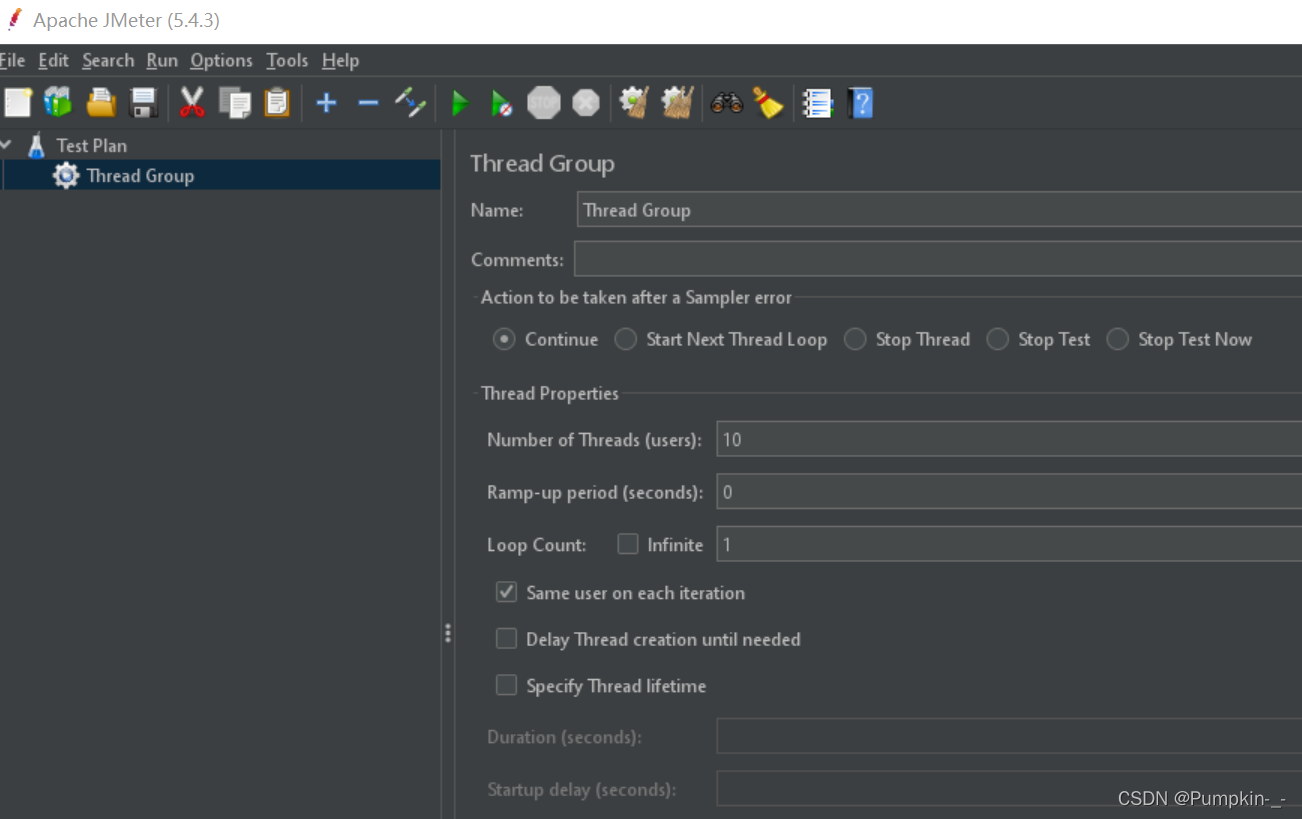Click the Help question mark icon
This screenshot has height=819, width=1302.
pyautogui.click(x=860, y=102)
